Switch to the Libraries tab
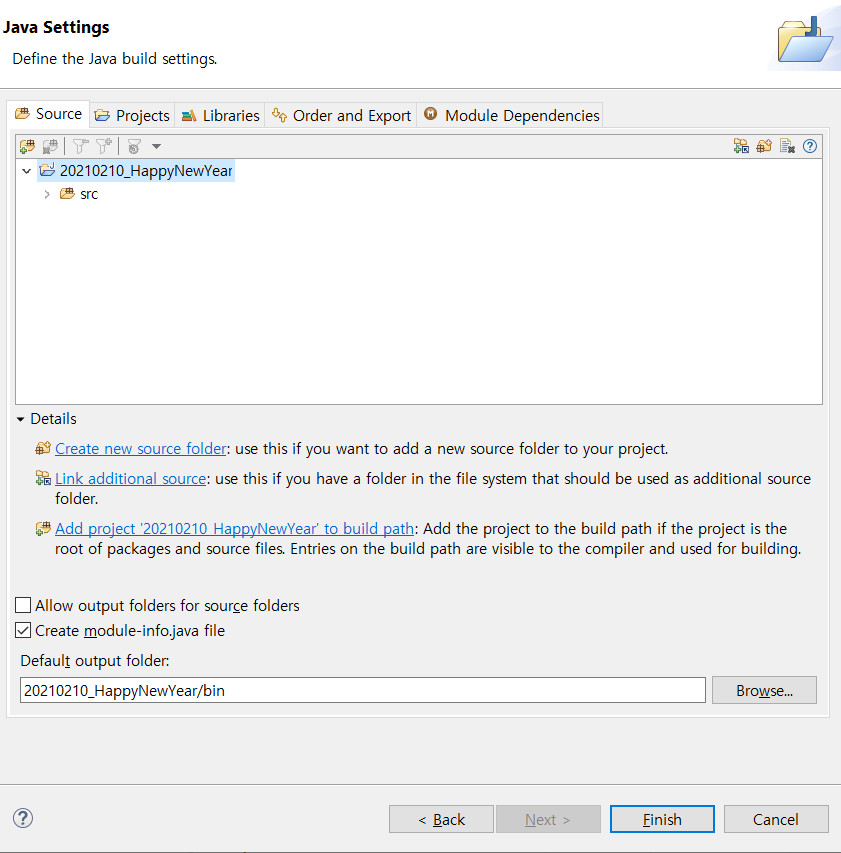This screenshot has height=853, width=841. pos(219,115)
